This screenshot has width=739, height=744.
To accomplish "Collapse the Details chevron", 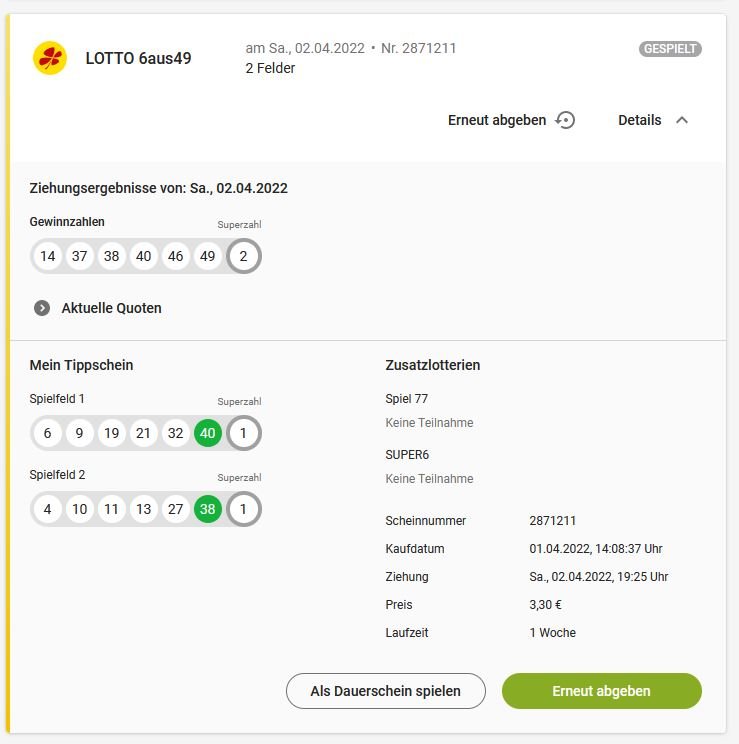I will coord(682,120).
